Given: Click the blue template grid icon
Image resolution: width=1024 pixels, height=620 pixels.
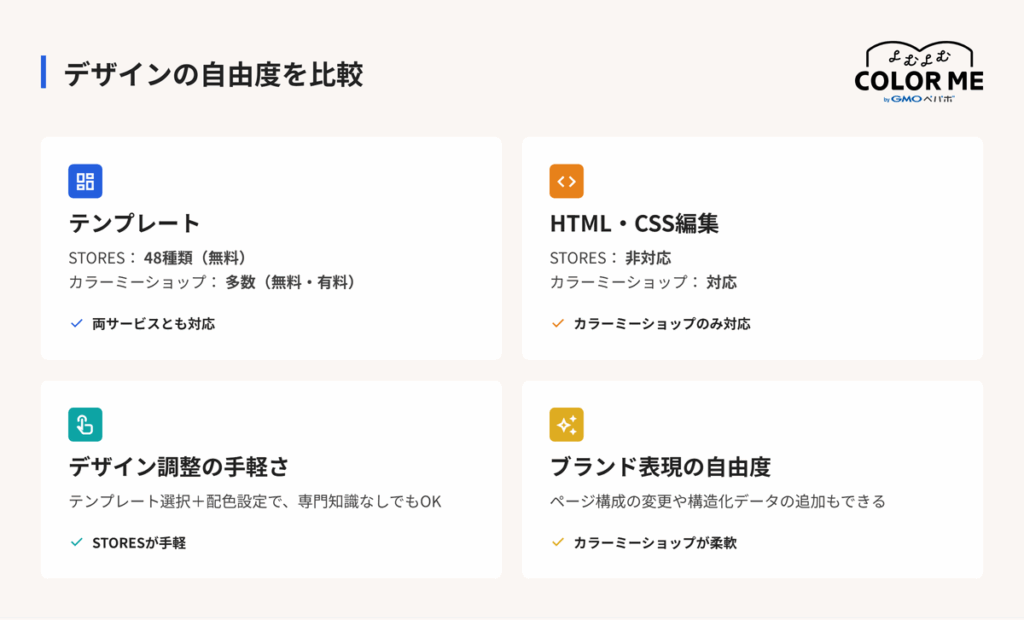Looking at the screenshot, I should point(86,181).
